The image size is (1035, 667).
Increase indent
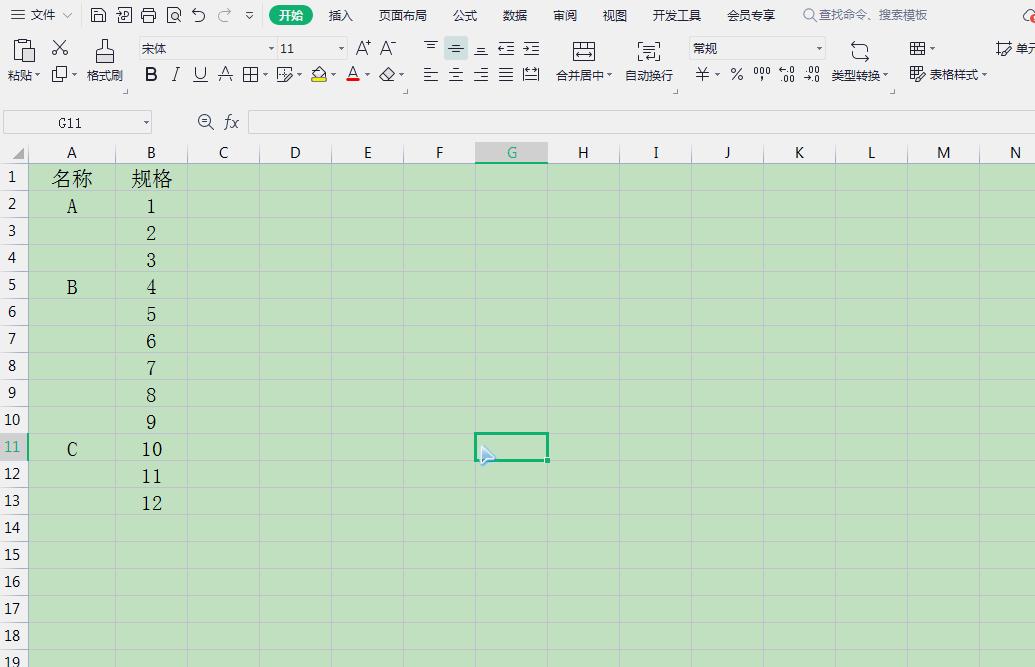(531, 48)
